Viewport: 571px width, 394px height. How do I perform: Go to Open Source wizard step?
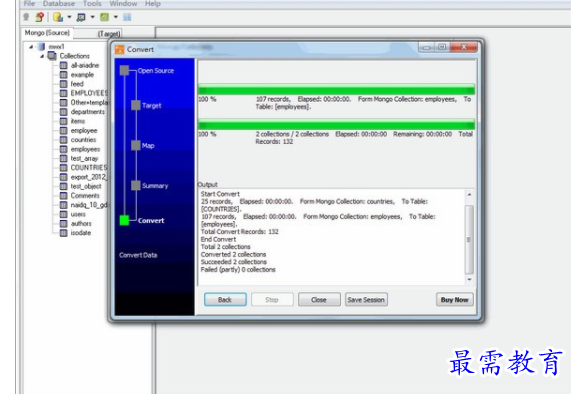[x=155, y=71]
